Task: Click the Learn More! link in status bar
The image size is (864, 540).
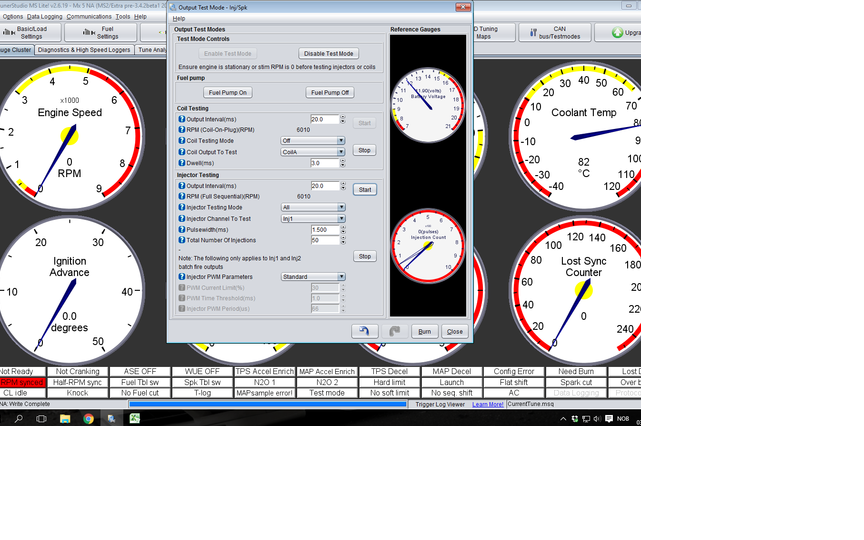Action: tap(488, 404)
